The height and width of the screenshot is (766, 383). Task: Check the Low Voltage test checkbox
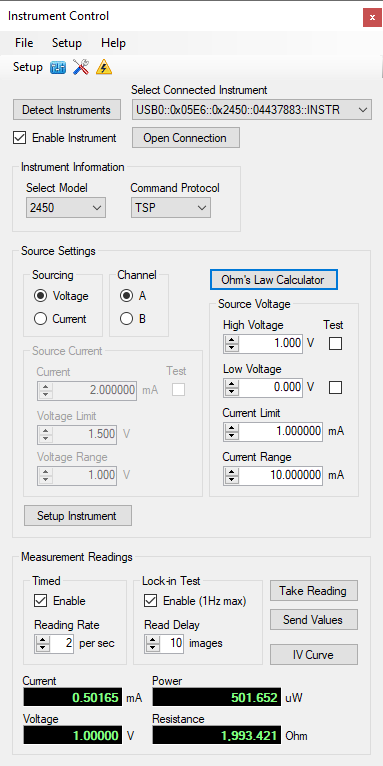click(335, 387)
